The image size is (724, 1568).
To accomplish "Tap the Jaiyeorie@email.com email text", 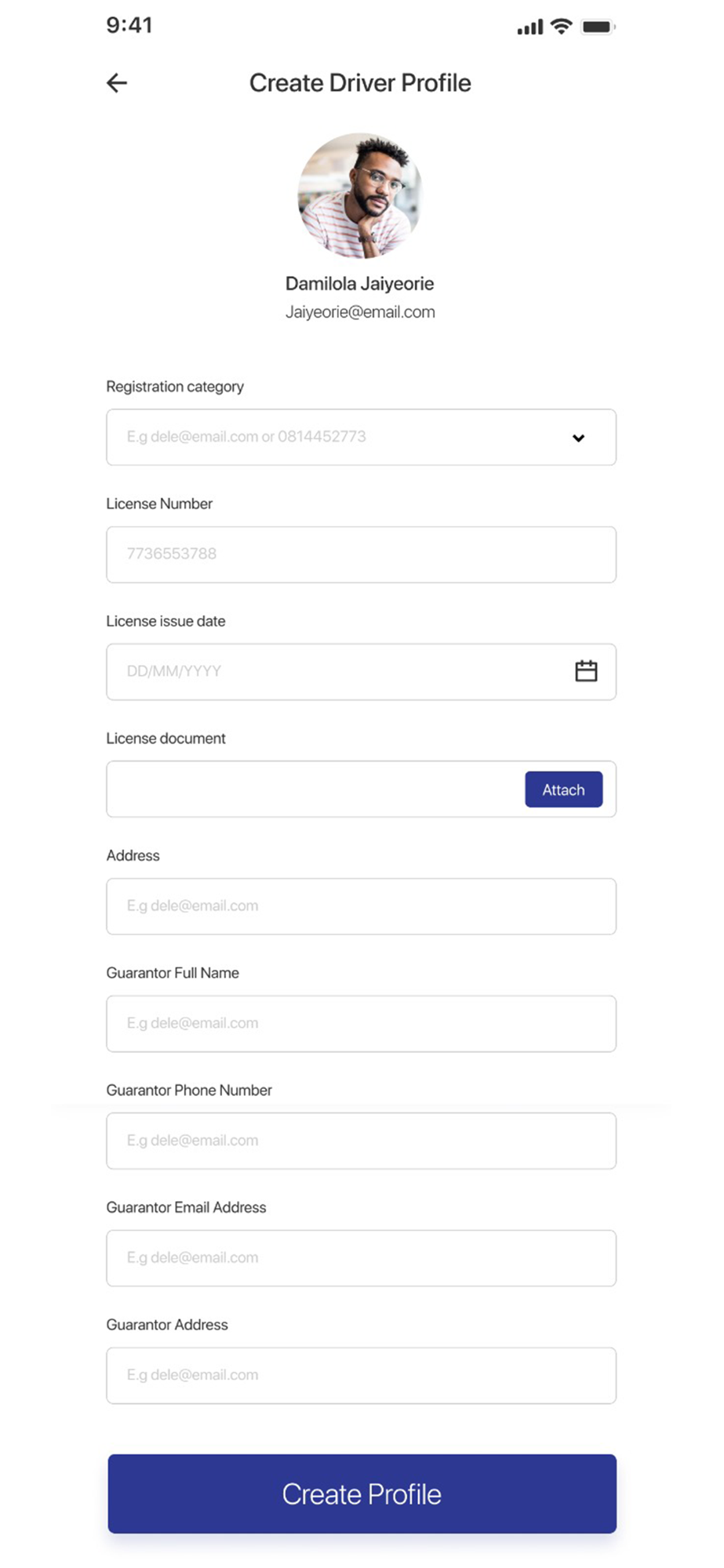I will pos(360,312).
